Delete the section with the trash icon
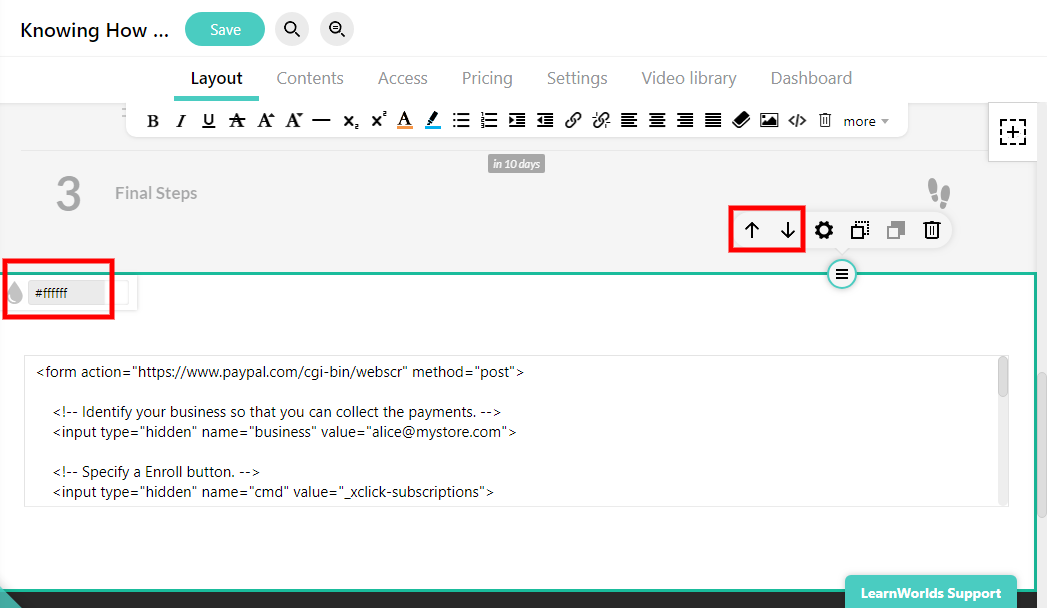Viewport: 1047px width, 608px height. click(x=931, y=230)
